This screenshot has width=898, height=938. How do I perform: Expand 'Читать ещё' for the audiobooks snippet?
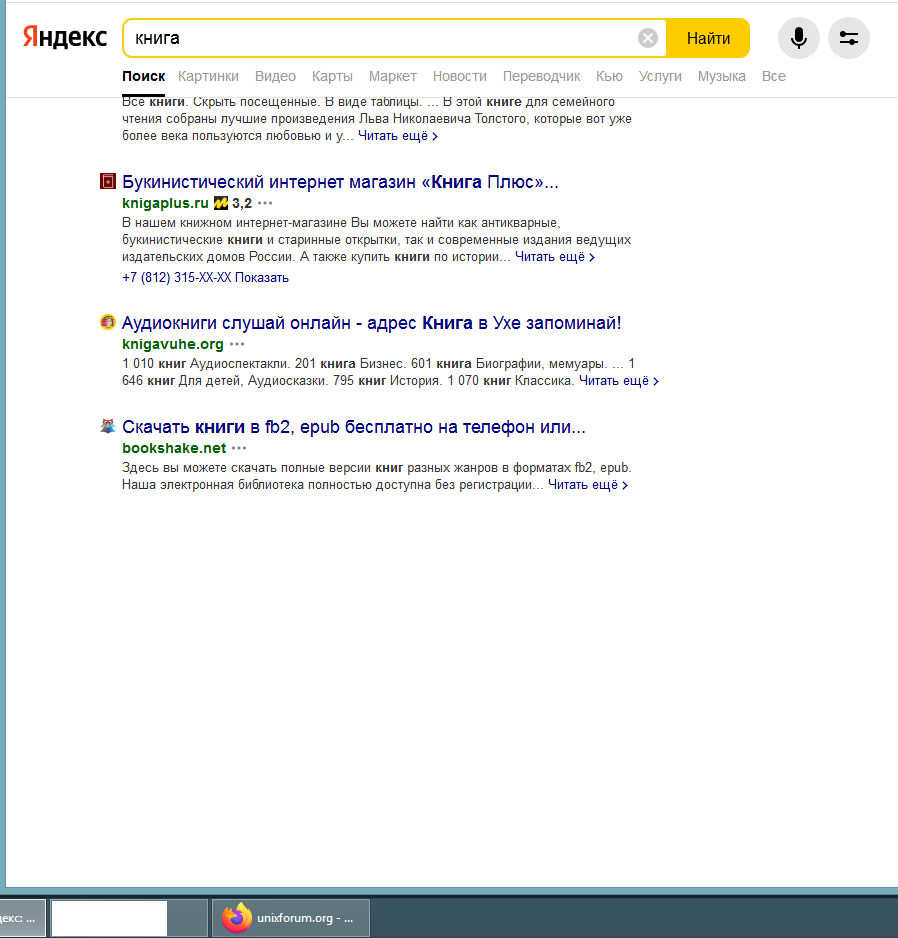(x=619, y=380)
